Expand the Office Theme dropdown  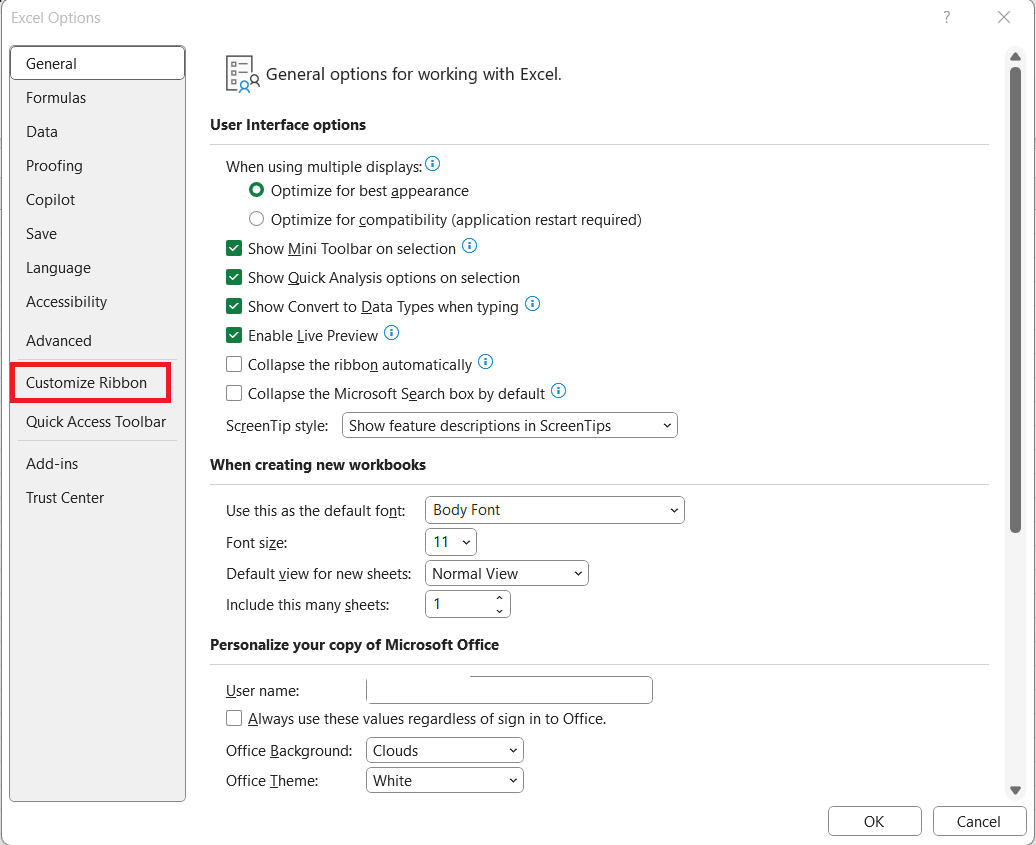tap(445, 780)
